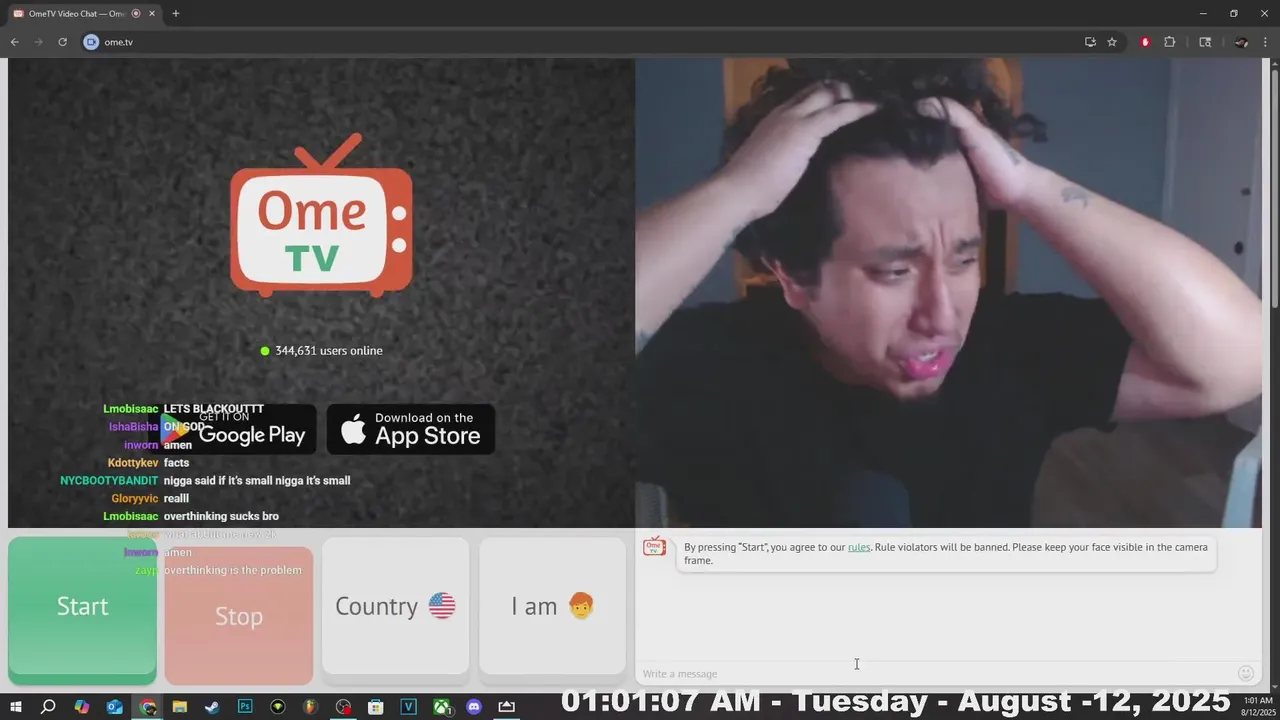The image size is (1280, 720).
Task: Open Chrome three-dot menu
Action: (x=1265, y=42)
